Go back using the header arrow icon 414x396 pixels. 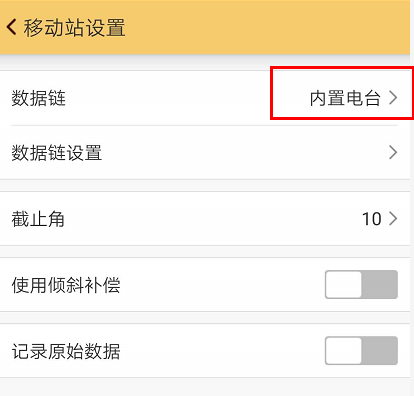point(11,27)
